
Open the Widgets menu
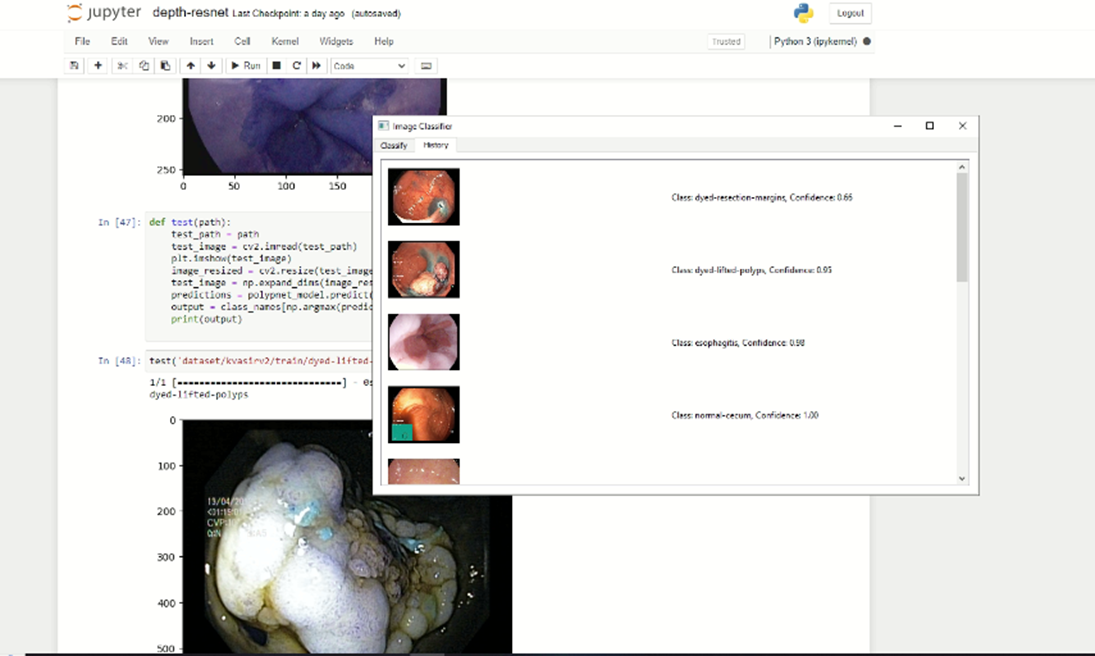336,41
